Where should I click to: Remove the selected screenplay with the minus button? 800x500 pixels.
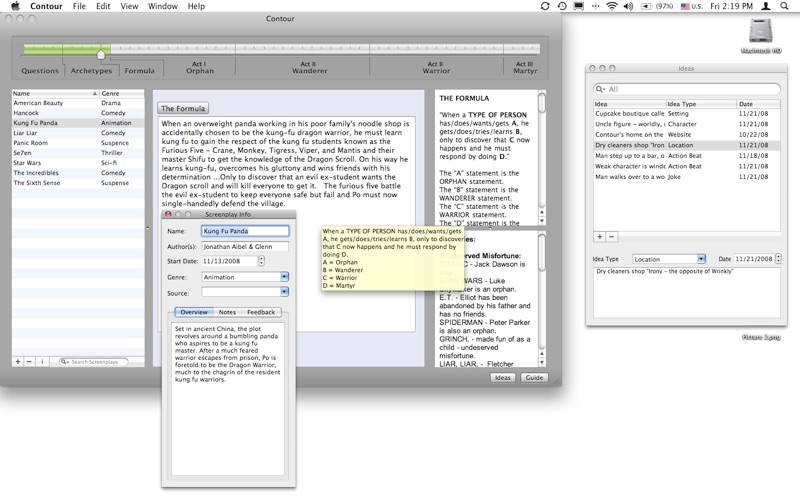(x=30, y=360)
